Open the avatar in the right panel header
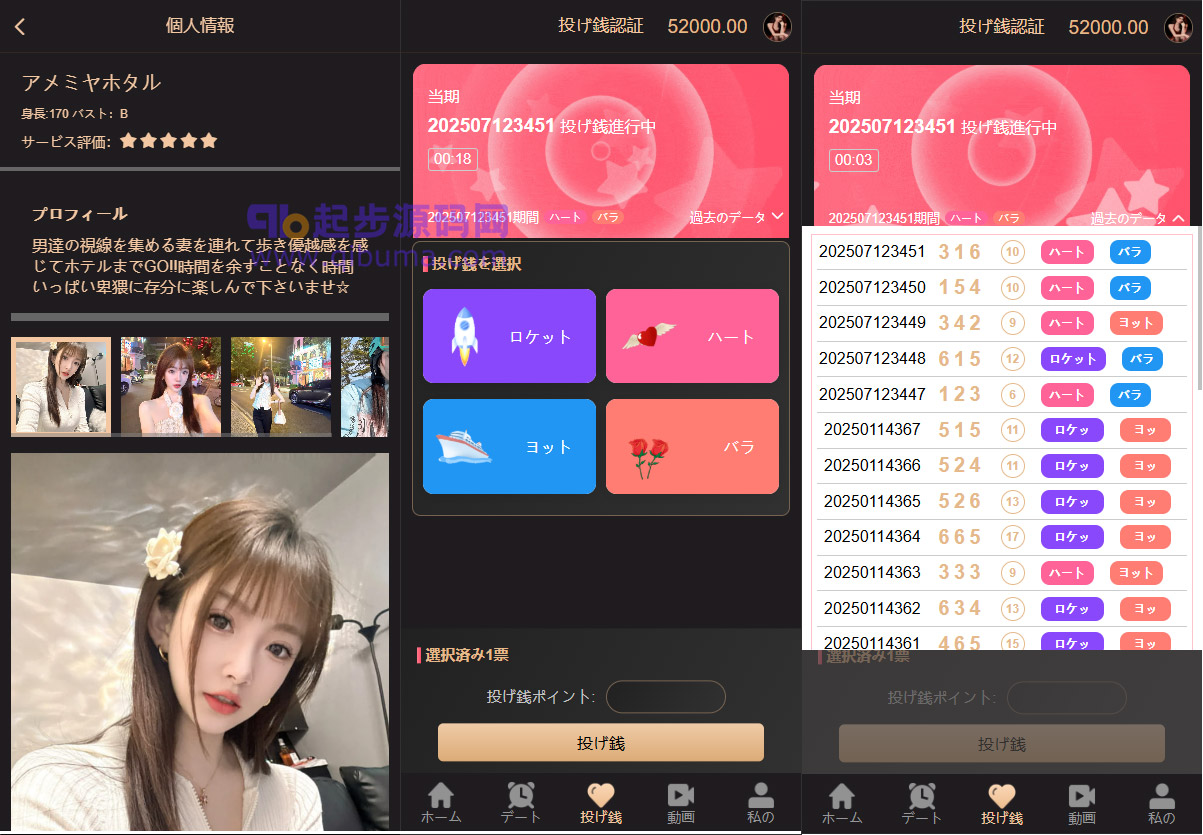 click(x=1178, y=27)
